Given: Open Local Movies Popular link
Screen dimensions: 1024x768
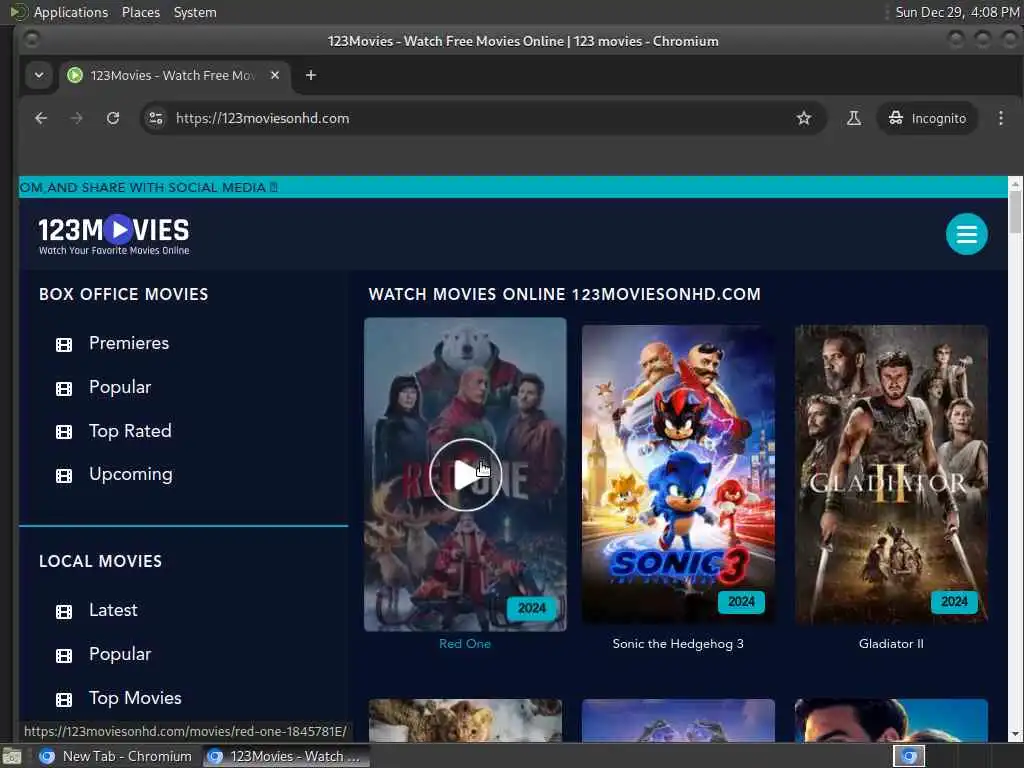Looking at the screenshot, I should click(x=120, y=654).
